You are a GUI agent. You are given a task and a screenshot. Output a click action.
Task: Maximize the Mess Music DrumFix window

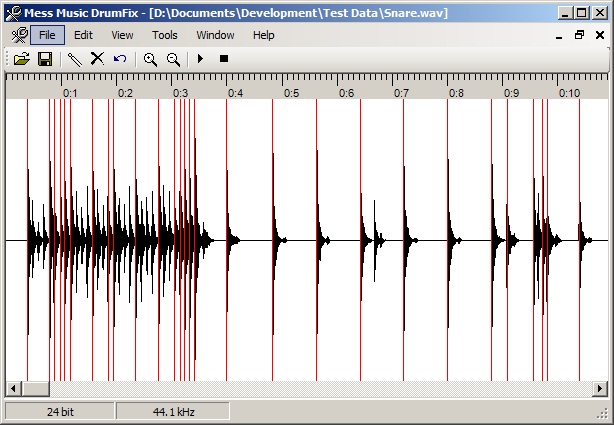[x=582, y=13]
